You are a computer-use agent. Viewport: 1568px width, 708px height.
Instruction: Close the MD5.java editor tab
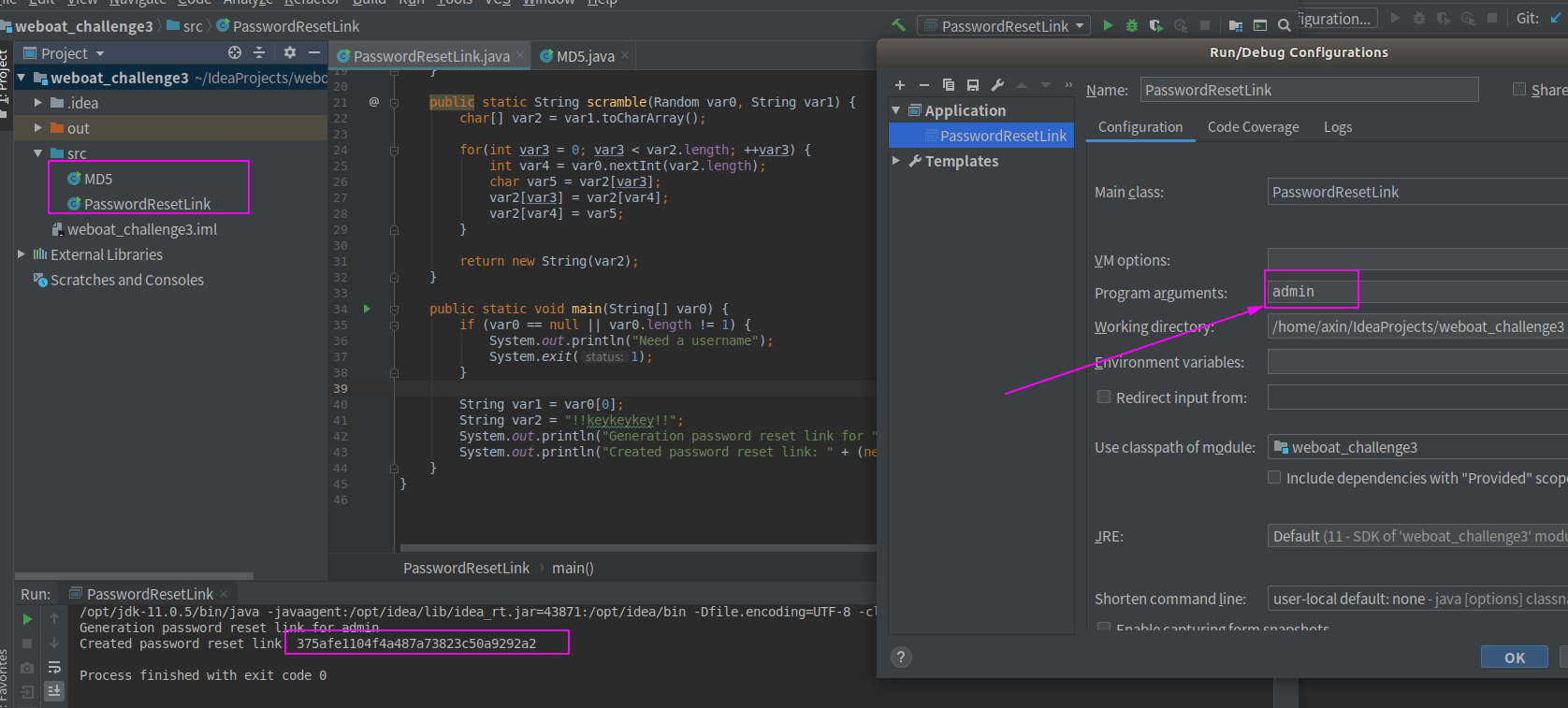click(x=625, y=56)
